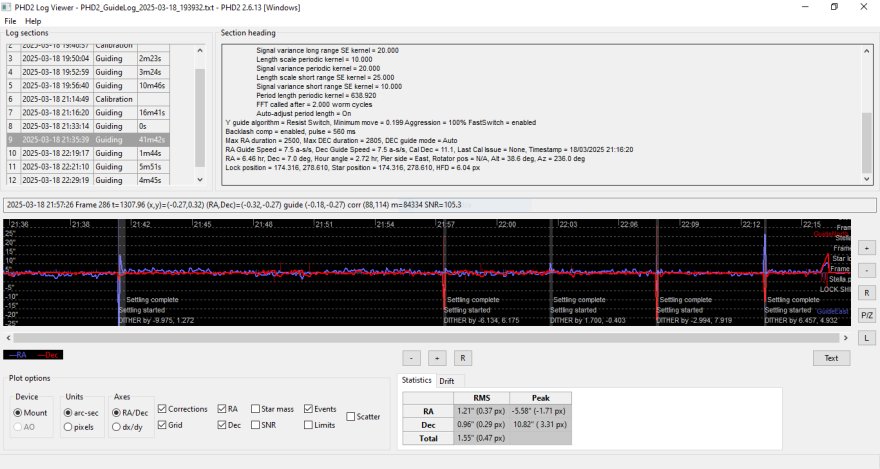Enable the Scatter checkbox
Viewport: 880px width, 469px height.
point(350,417)
